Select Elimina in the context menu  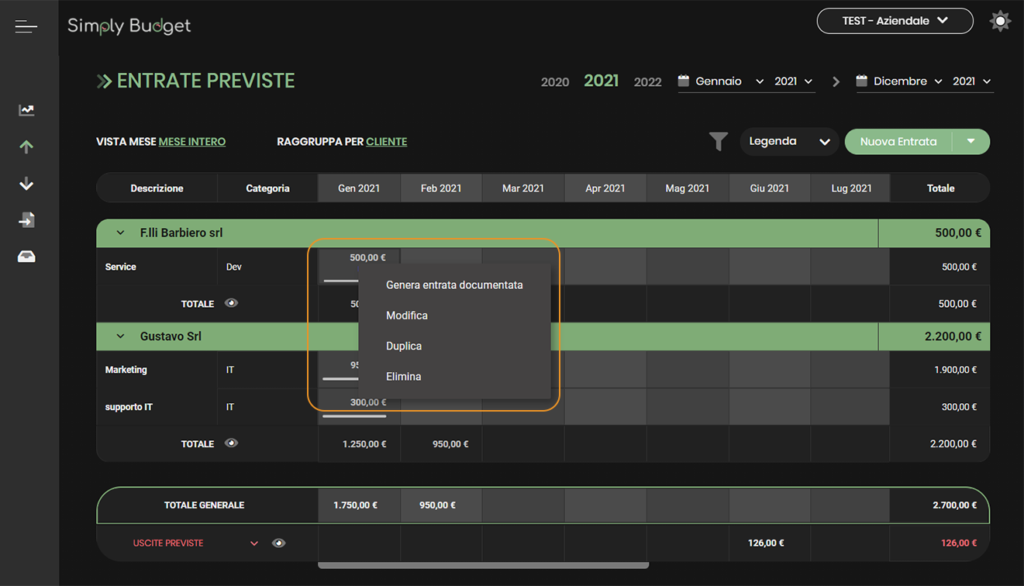[403, 377]
